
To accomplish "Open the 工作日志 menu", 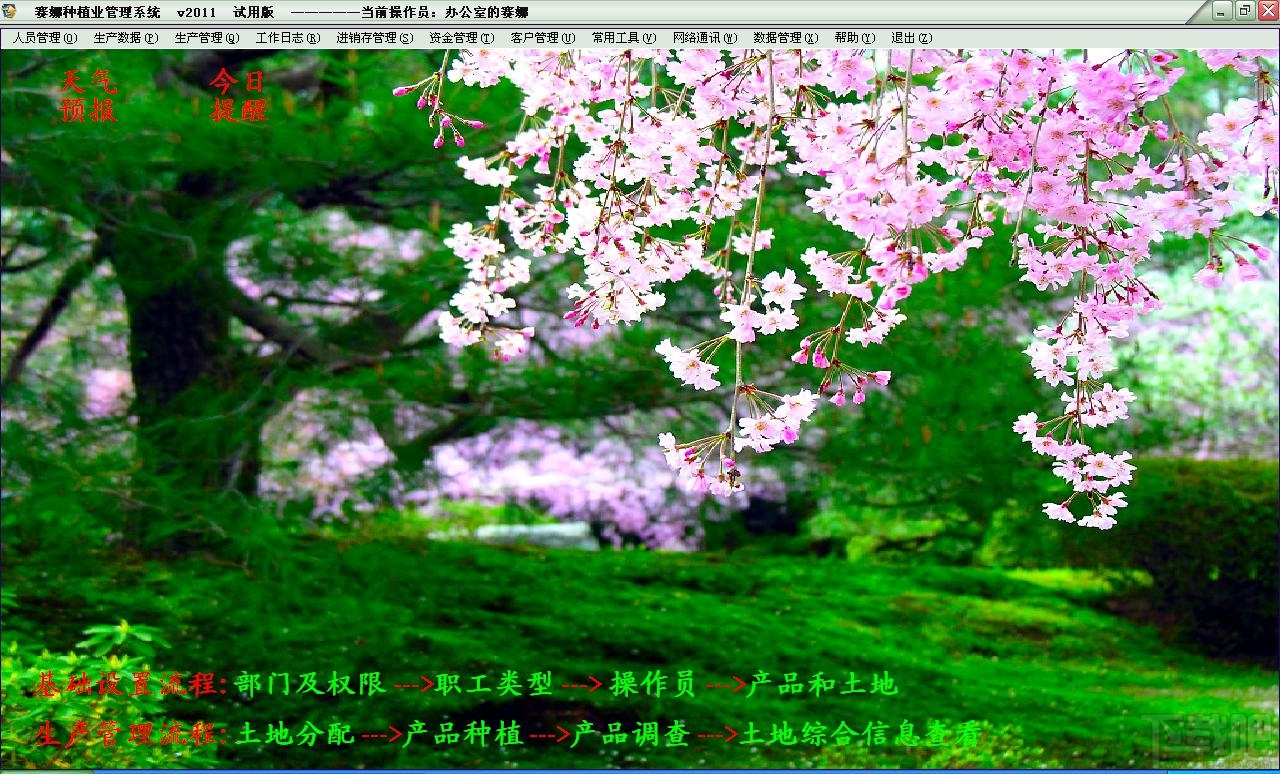I will pyautogui.click(x=288, y=38).
